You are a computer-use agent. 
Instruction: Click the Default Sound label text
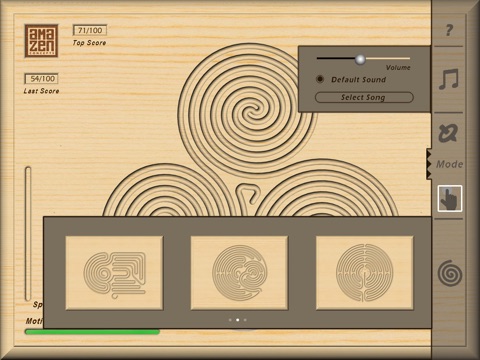359,80
